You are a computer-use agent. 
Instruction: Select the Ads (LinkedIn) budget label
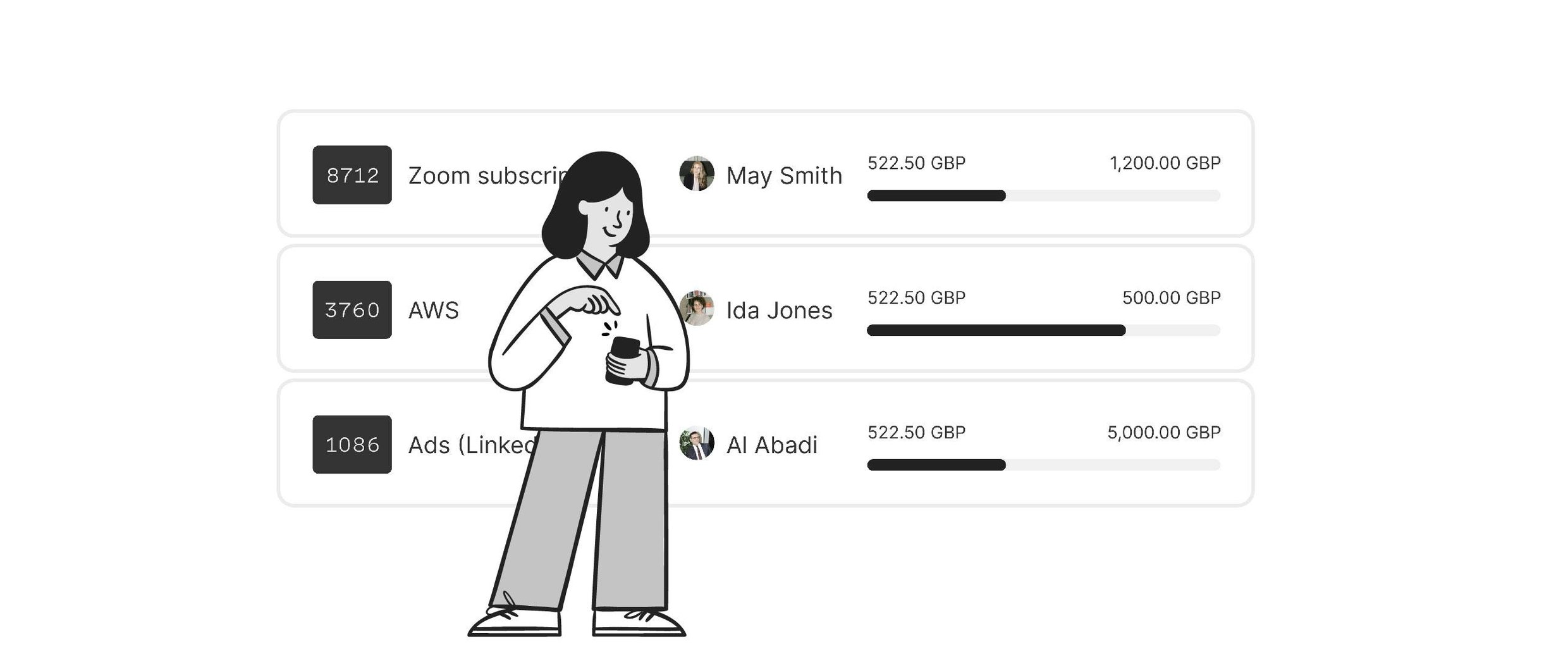(471, 445)
